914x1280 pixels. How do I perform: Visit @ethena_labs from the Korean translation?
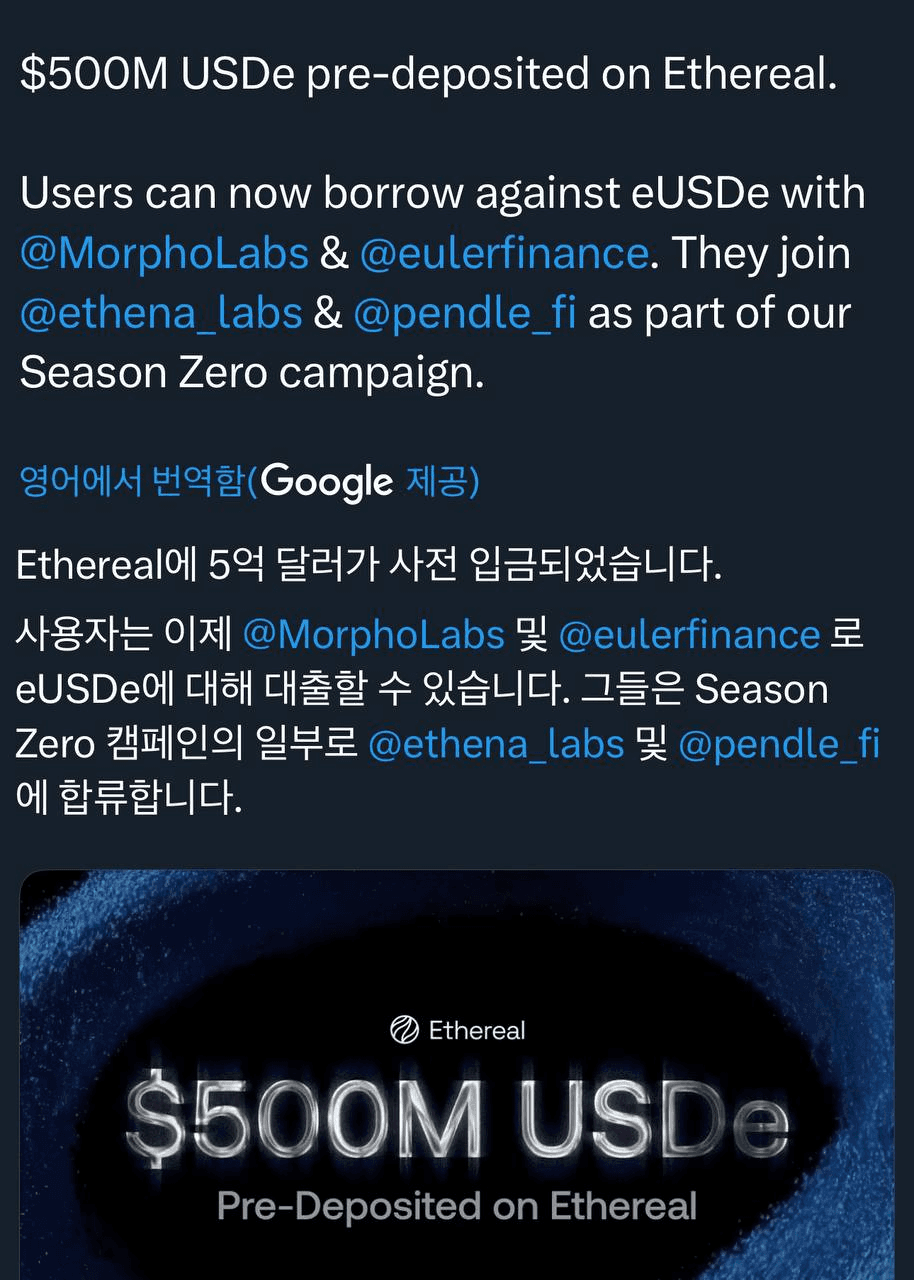pos(496,744)
